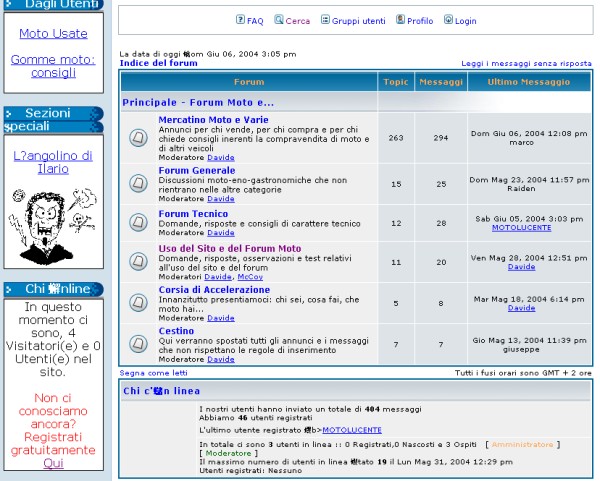Click the Cestino forum folder icon
This screenshot has height=481, width=600.
point(138,343)
